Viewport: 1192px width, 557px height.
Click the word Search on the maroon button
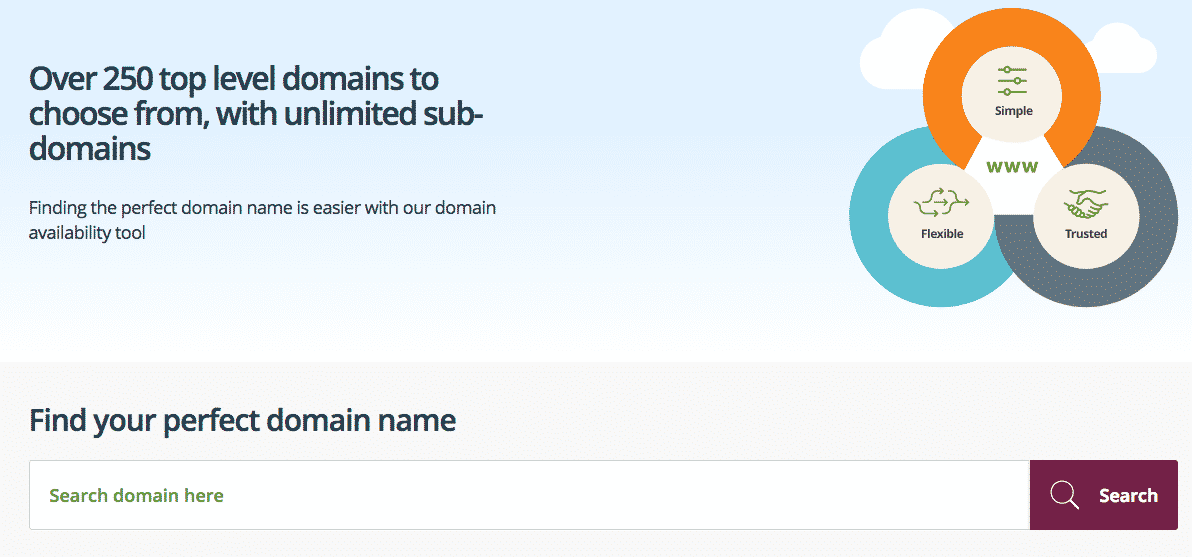1128,495
